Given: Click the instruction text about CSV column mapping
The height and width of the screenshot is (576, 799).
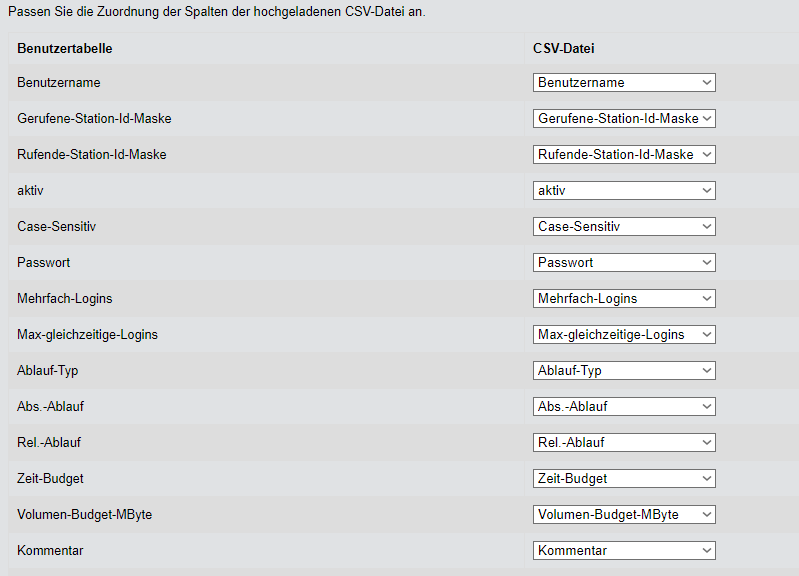Looking at the screenshot, I should [x=216, y=12].
